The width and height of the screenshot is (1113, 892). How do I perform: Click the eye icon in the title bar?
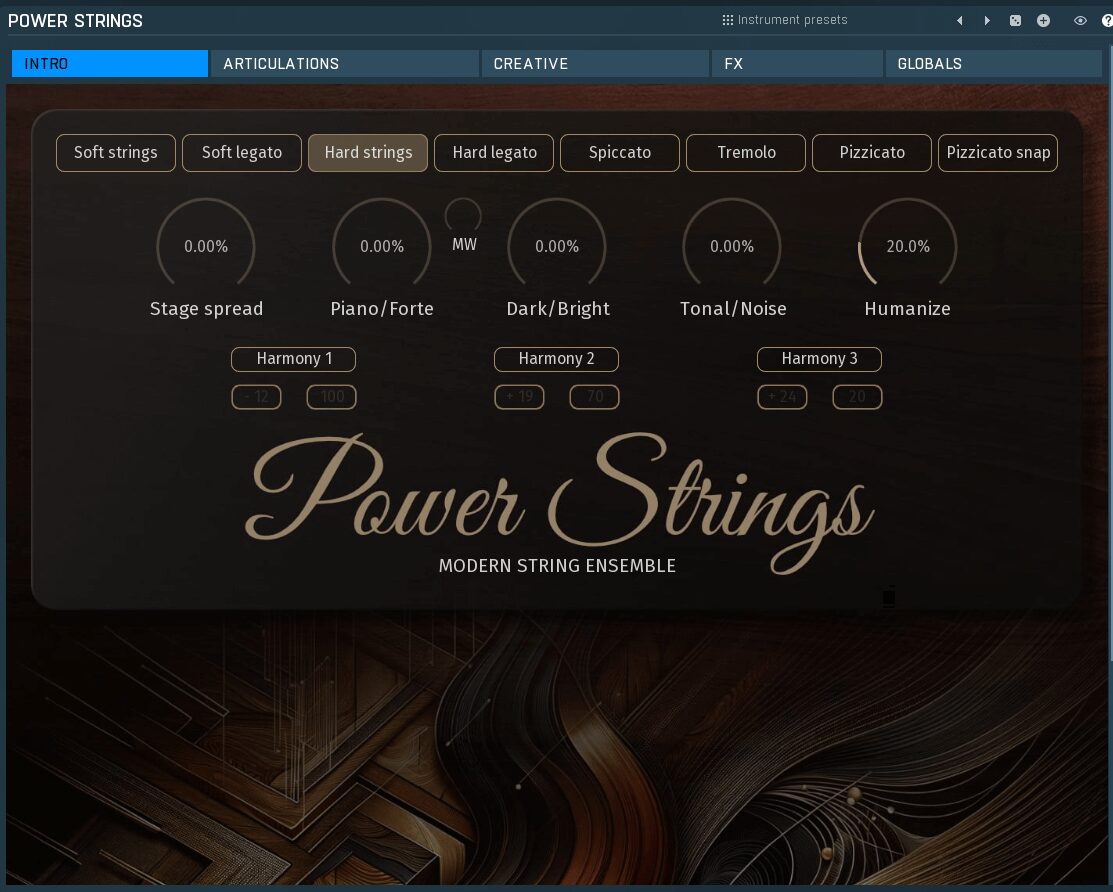1080,20
